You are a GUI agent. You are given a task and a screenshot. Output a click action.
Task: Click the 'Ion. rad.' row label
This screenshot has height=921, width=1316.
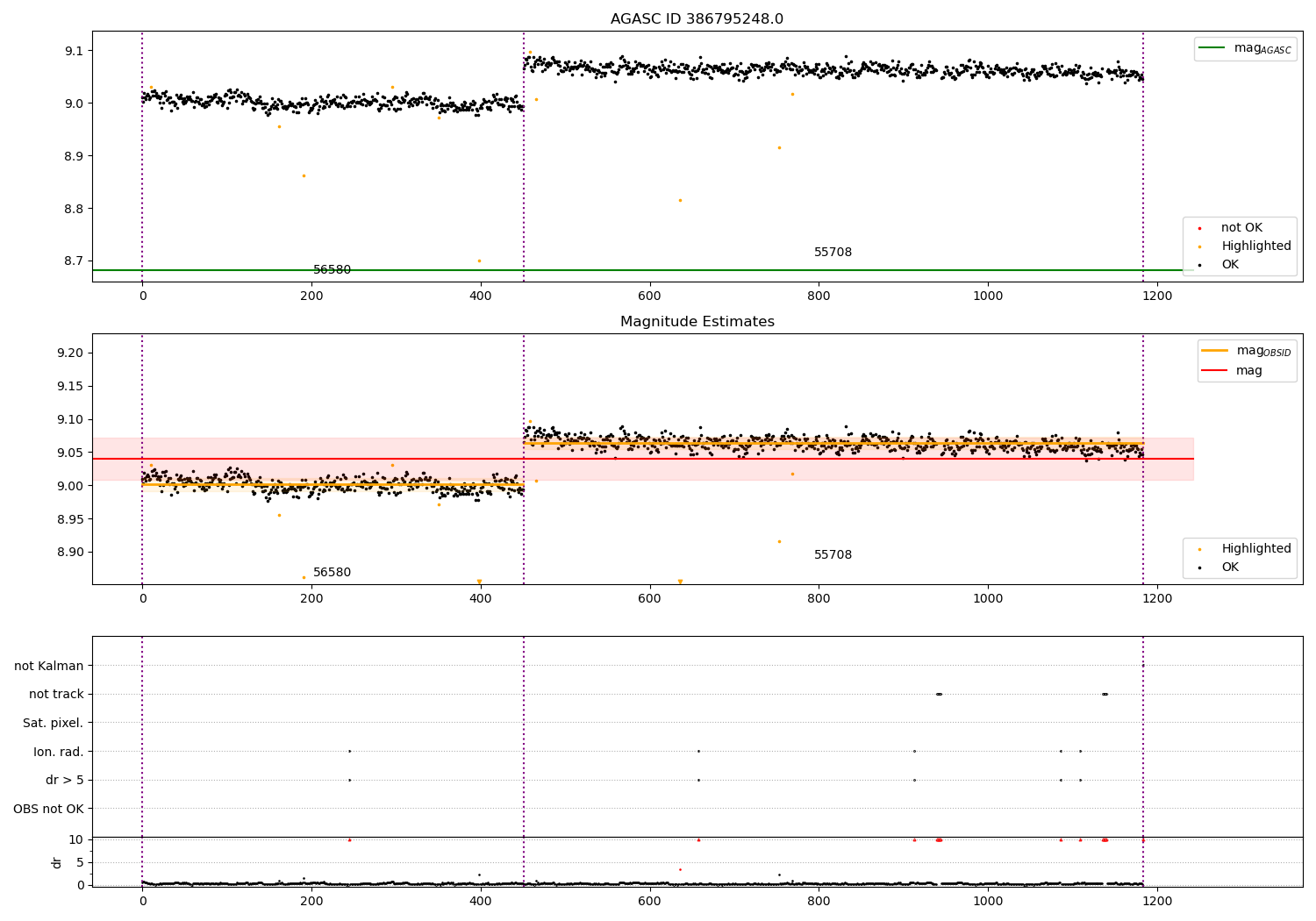pyautogui.click(x=59, y=752)
